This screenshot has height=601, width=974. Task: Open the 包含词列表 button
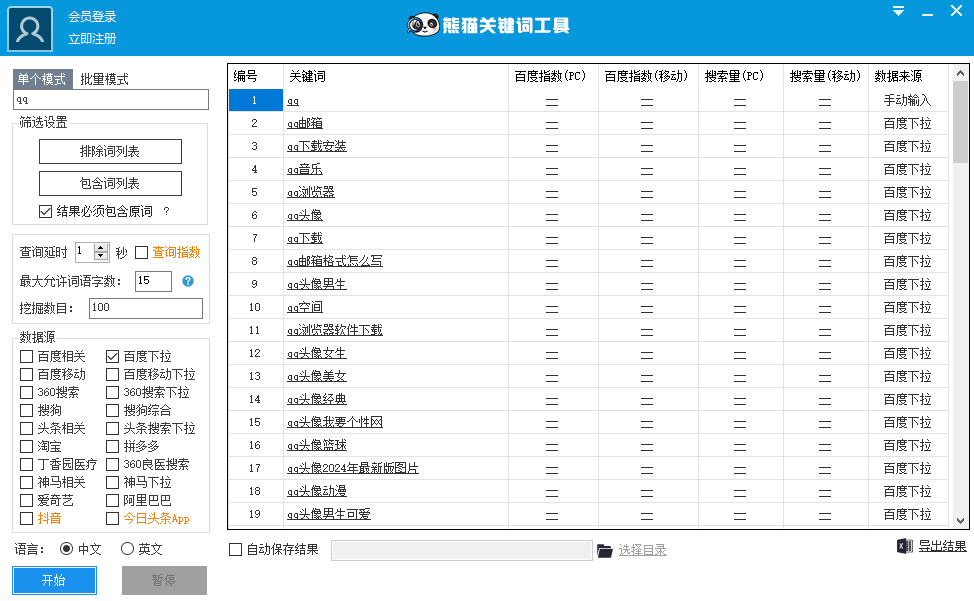click(110, 184)
